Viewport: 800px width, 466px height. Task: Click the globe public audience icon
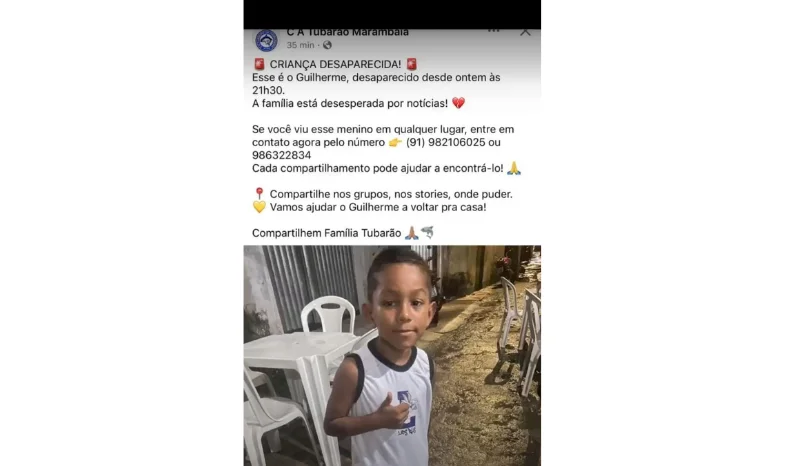327,45
